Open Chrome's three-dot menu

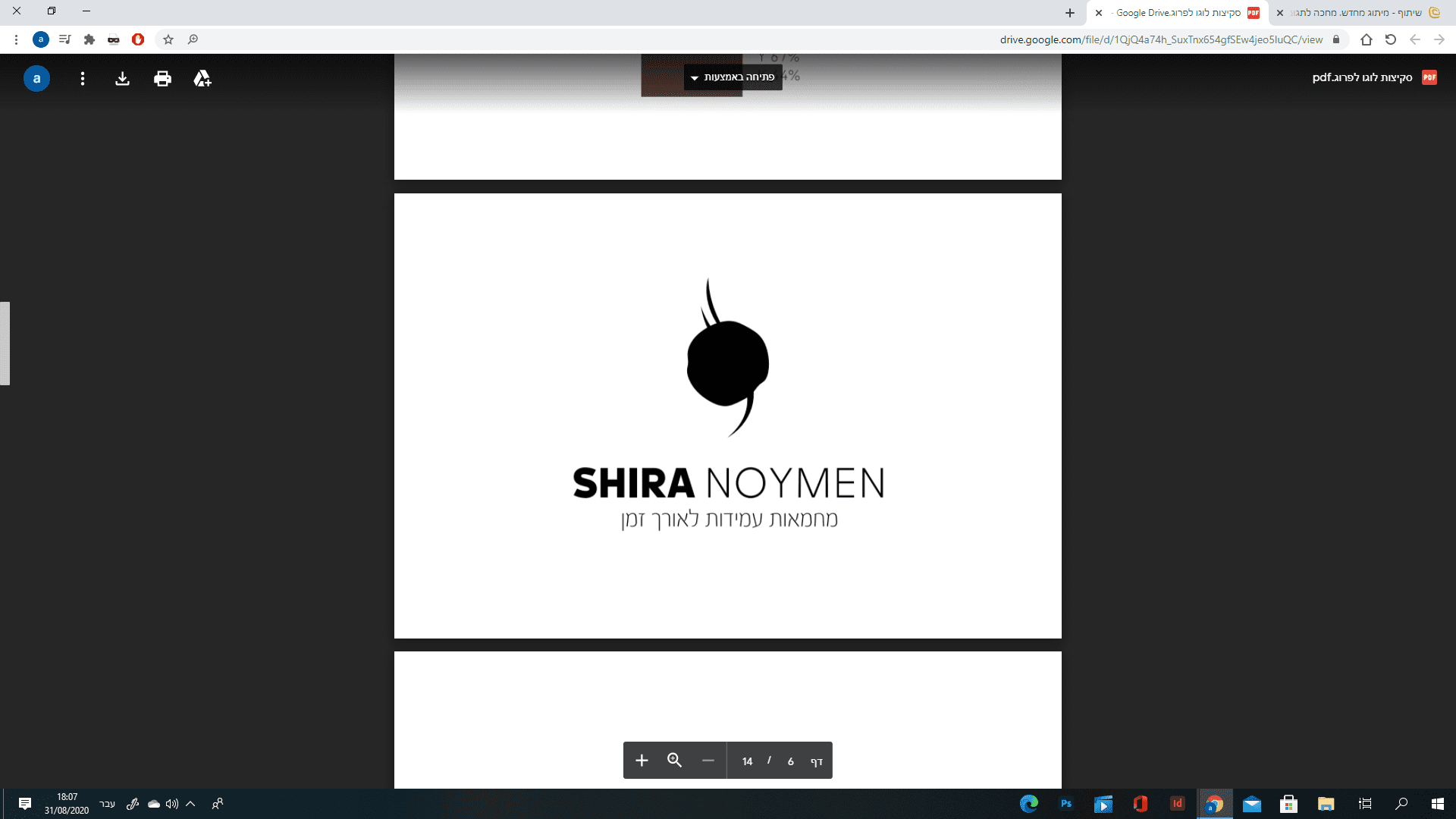tap(16, 39)
